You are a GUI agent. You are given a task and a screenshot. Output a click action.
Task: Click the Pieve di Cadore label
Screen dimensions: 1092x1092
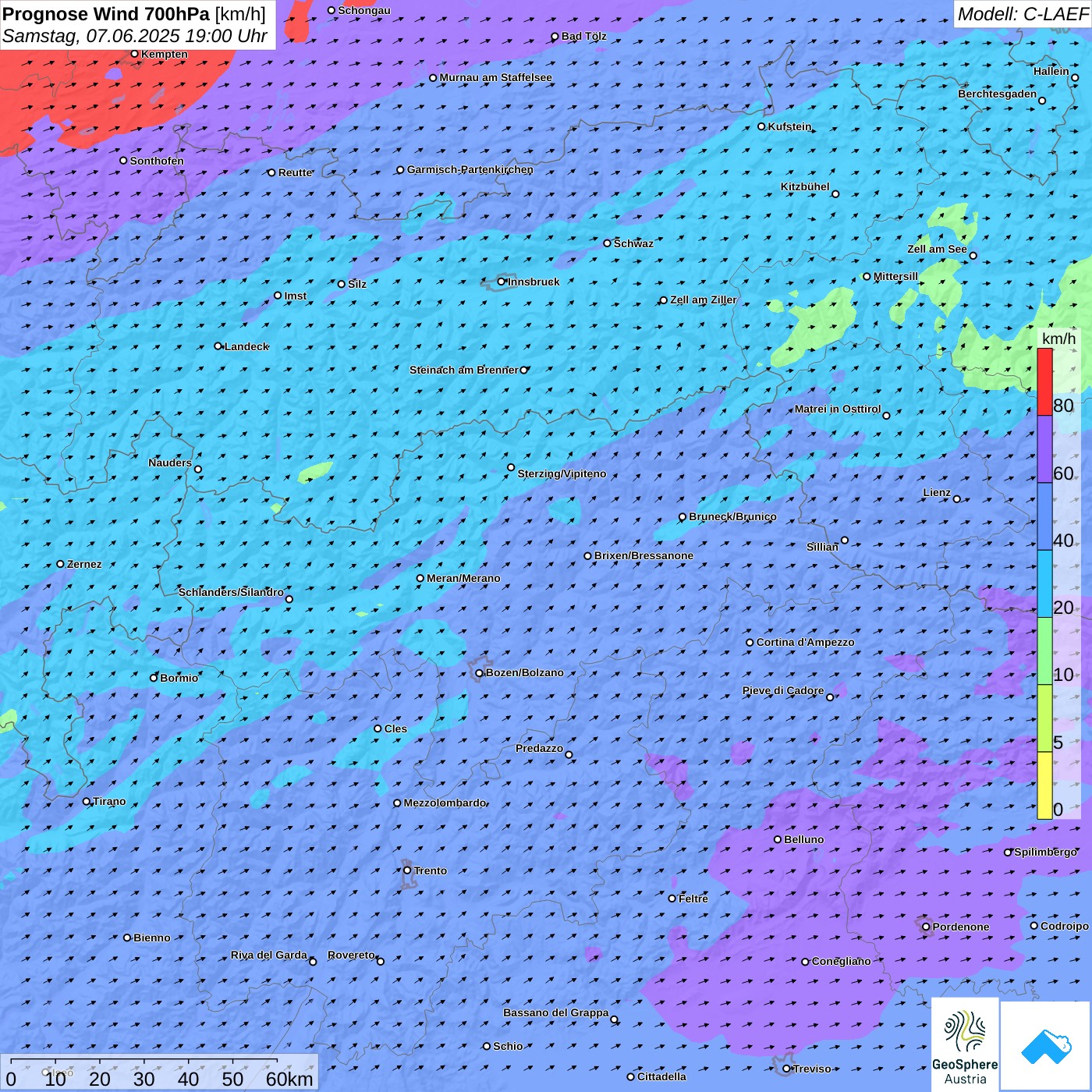pos(783,690)
